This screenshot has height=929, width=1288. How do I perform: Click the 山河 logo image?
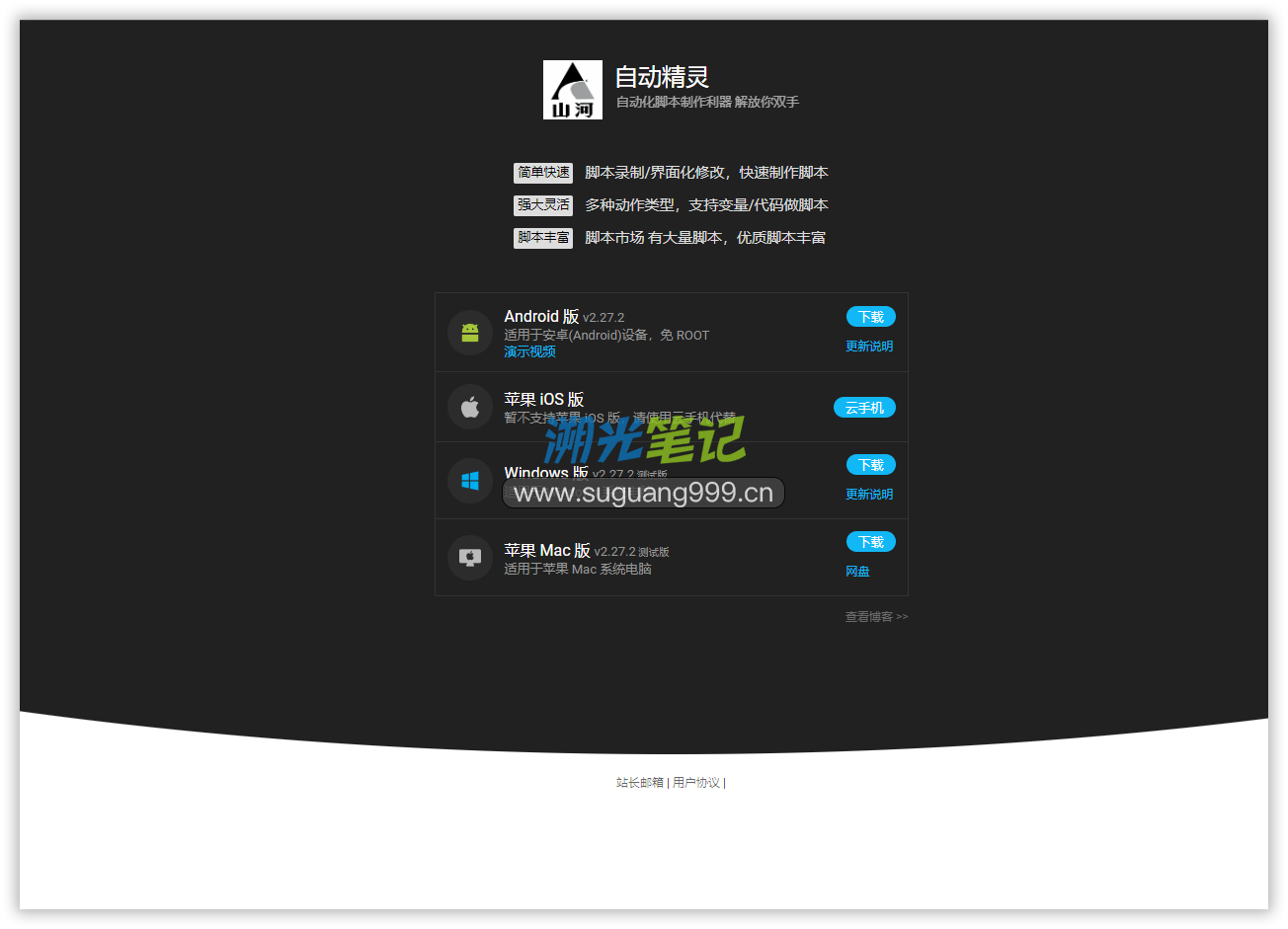click(x=572, y=90)
